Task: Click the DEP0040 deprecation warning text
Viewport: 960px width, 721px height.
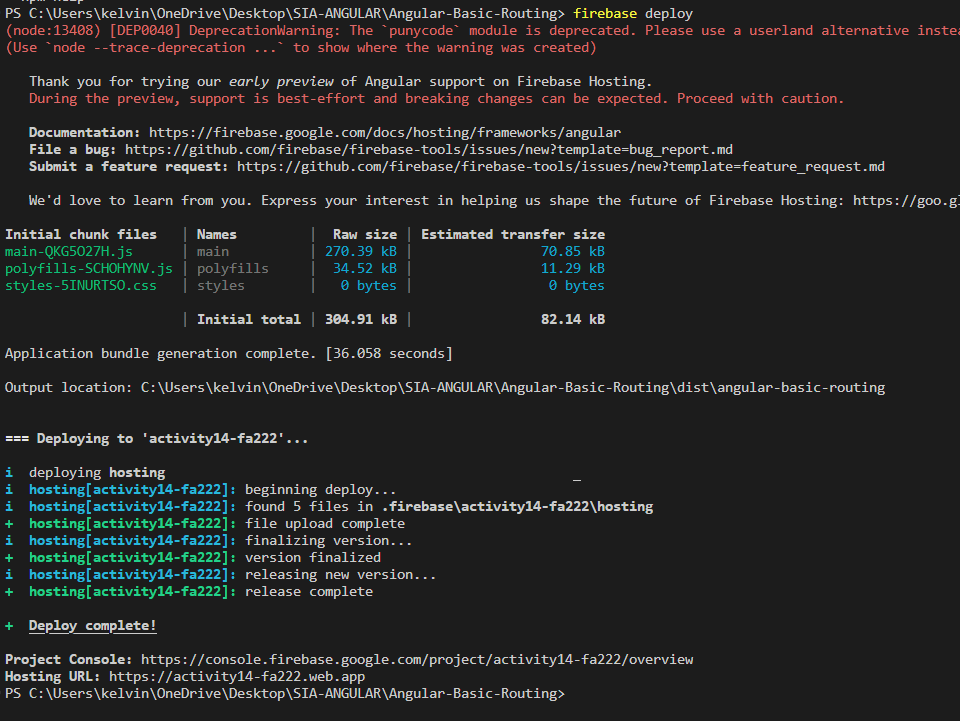Action: (482, 31)
